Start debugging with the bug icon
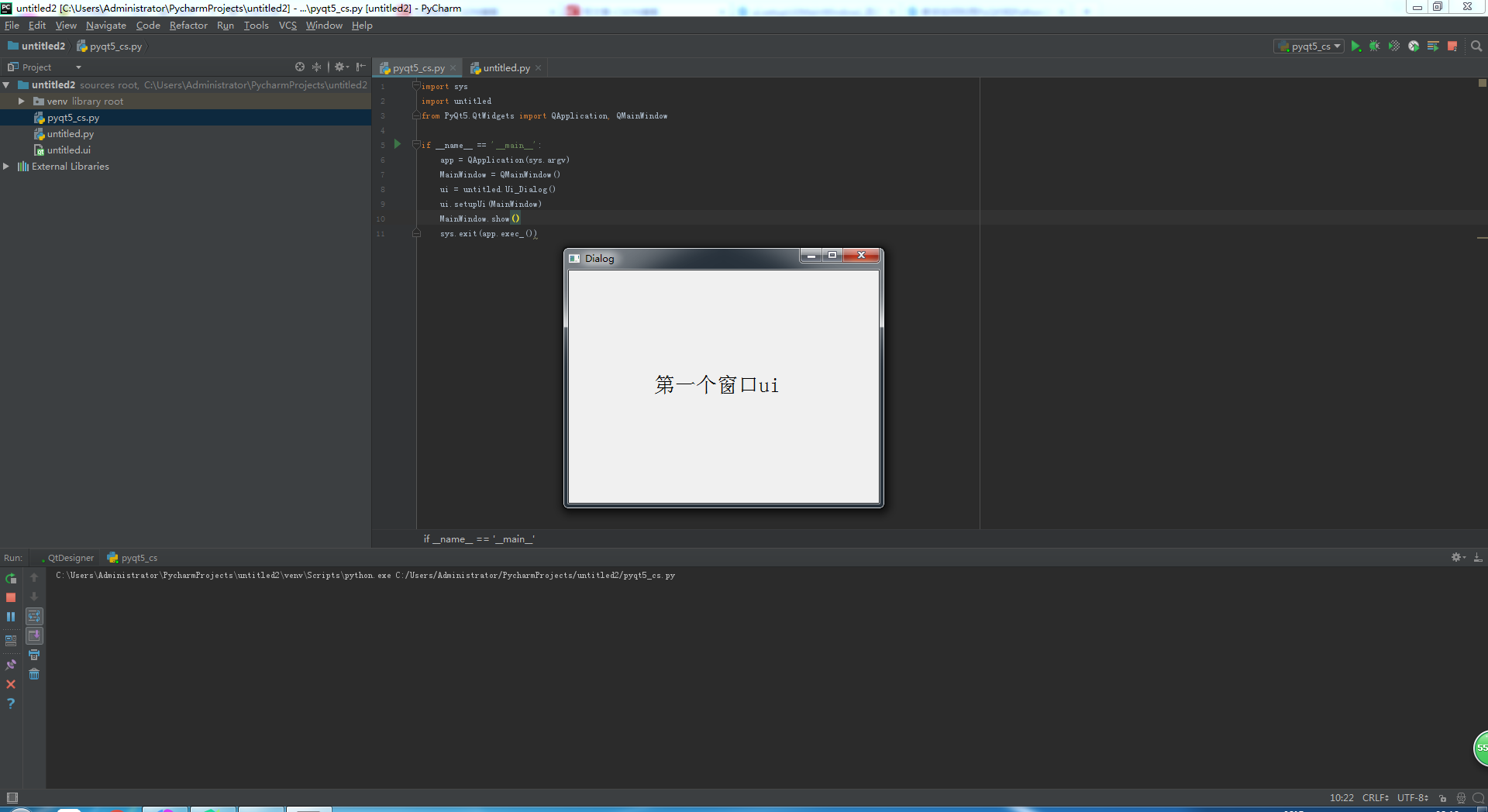 point(1375,46)
